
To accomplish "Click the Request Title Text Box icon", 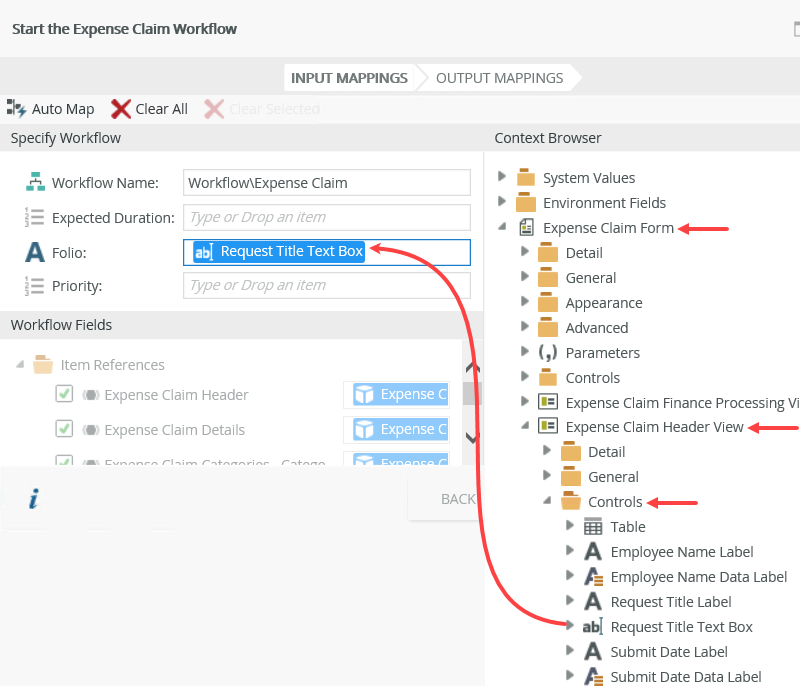I will 593,627.
